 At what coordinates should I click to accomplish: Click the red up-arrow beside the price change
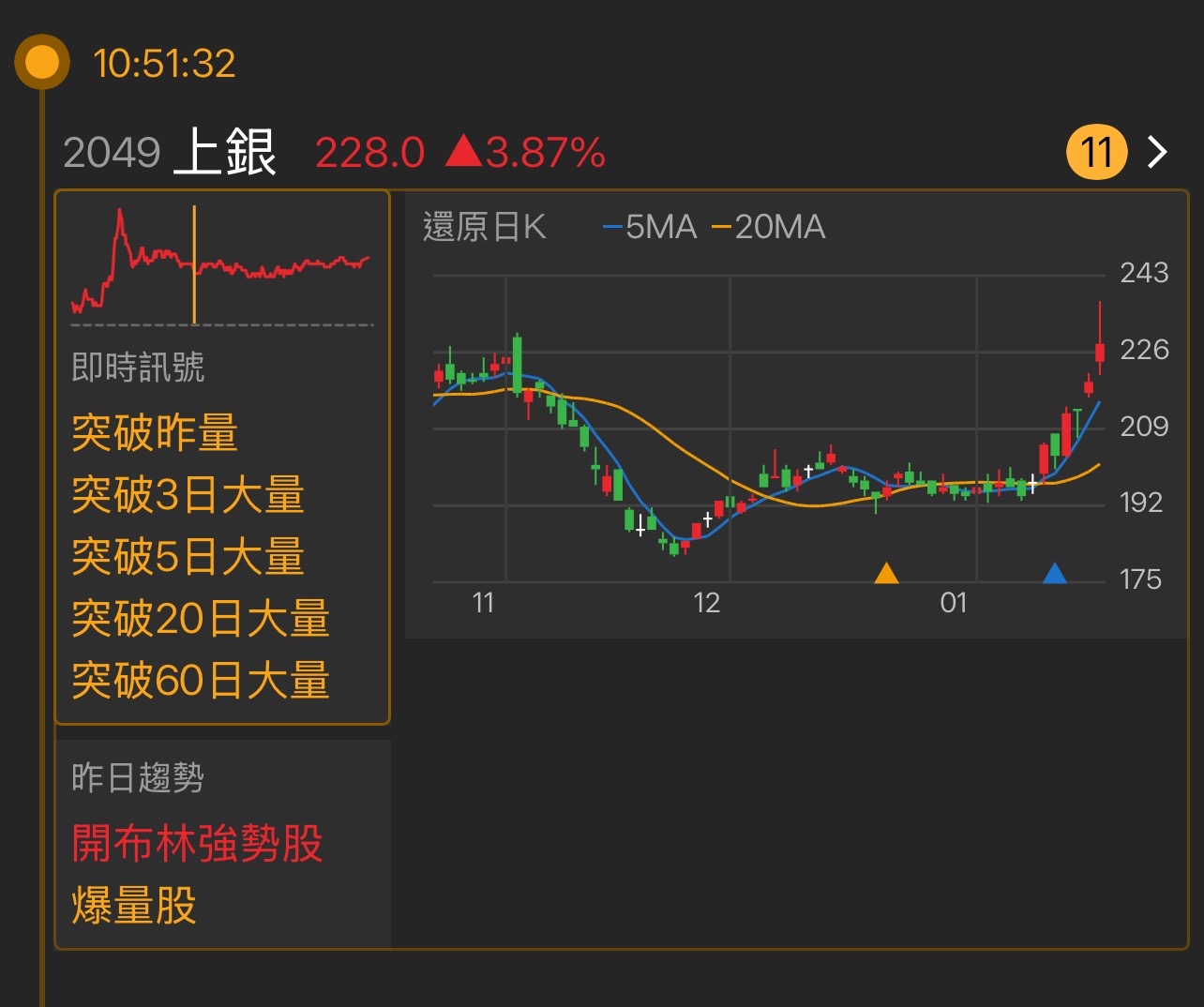pos(461,151)
